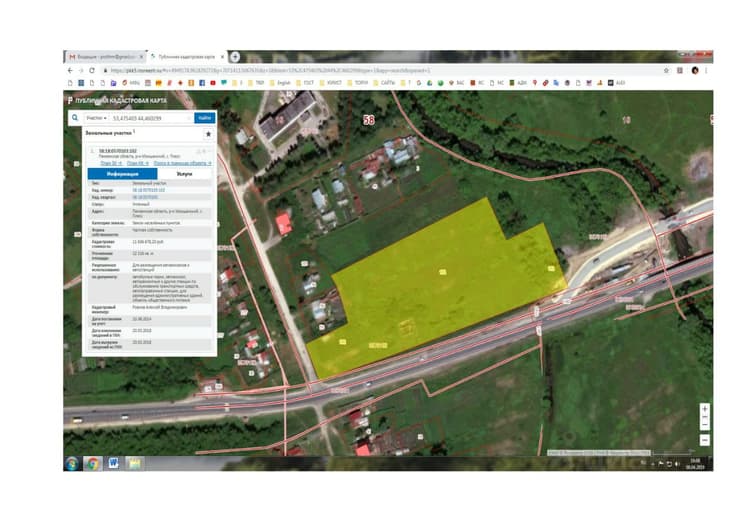The width and height of the screenshot is (750, 530).
Task: Click the blue Найти search button
Action: pyautogui.click(x=205, y=118)
